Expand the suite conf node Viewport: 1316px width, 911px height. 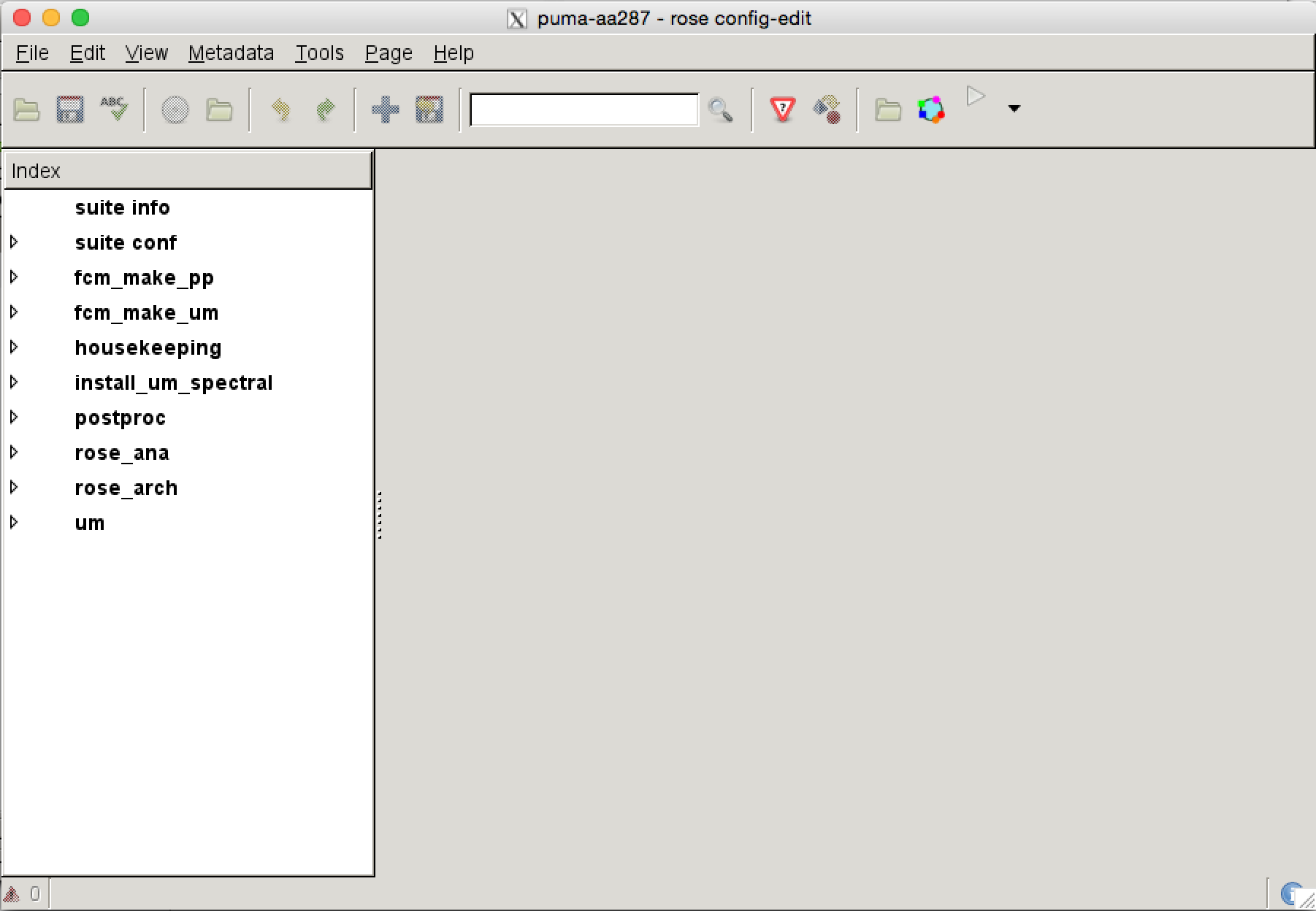[14, 242]
